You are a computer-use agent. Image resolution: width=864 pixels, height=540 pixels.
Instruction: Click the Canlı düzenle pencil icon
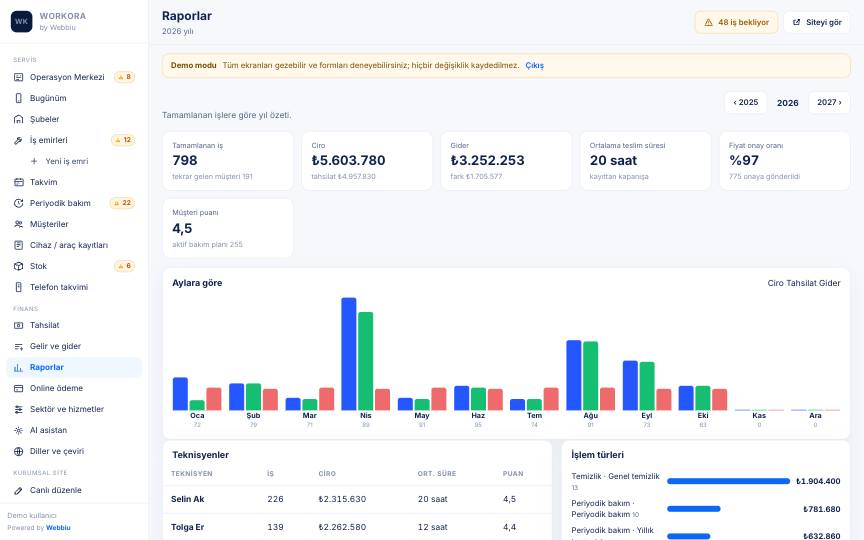tap(18, 490)
